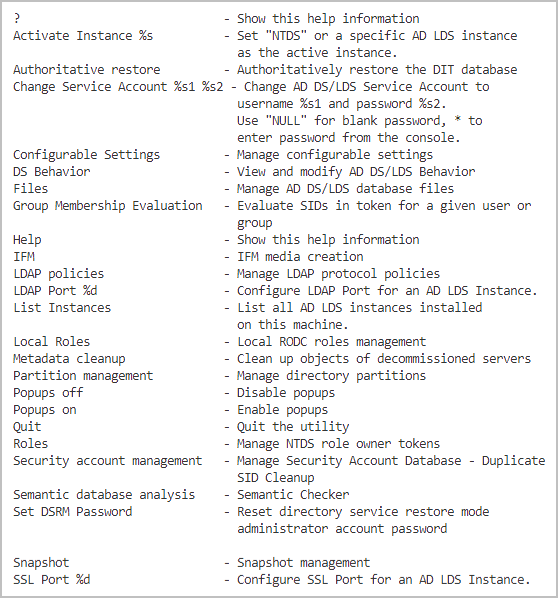The image size is (558, 598).
Task: Click the "LDAP Port %d" command text
Action: click(55, 291)
